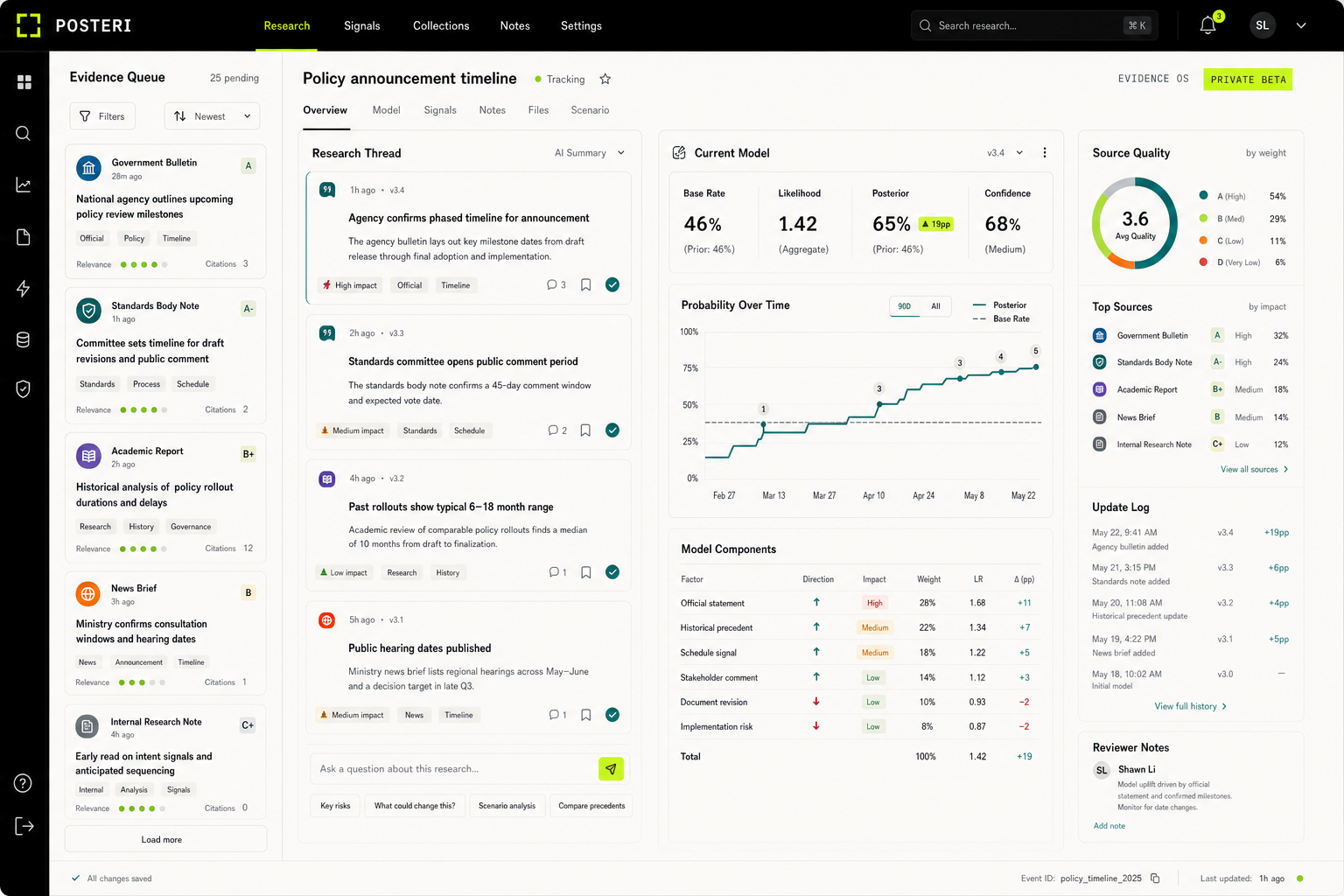Send the research question with arrow button
The height and width of the screenshot is (896, 1344).
pos(611,768)
